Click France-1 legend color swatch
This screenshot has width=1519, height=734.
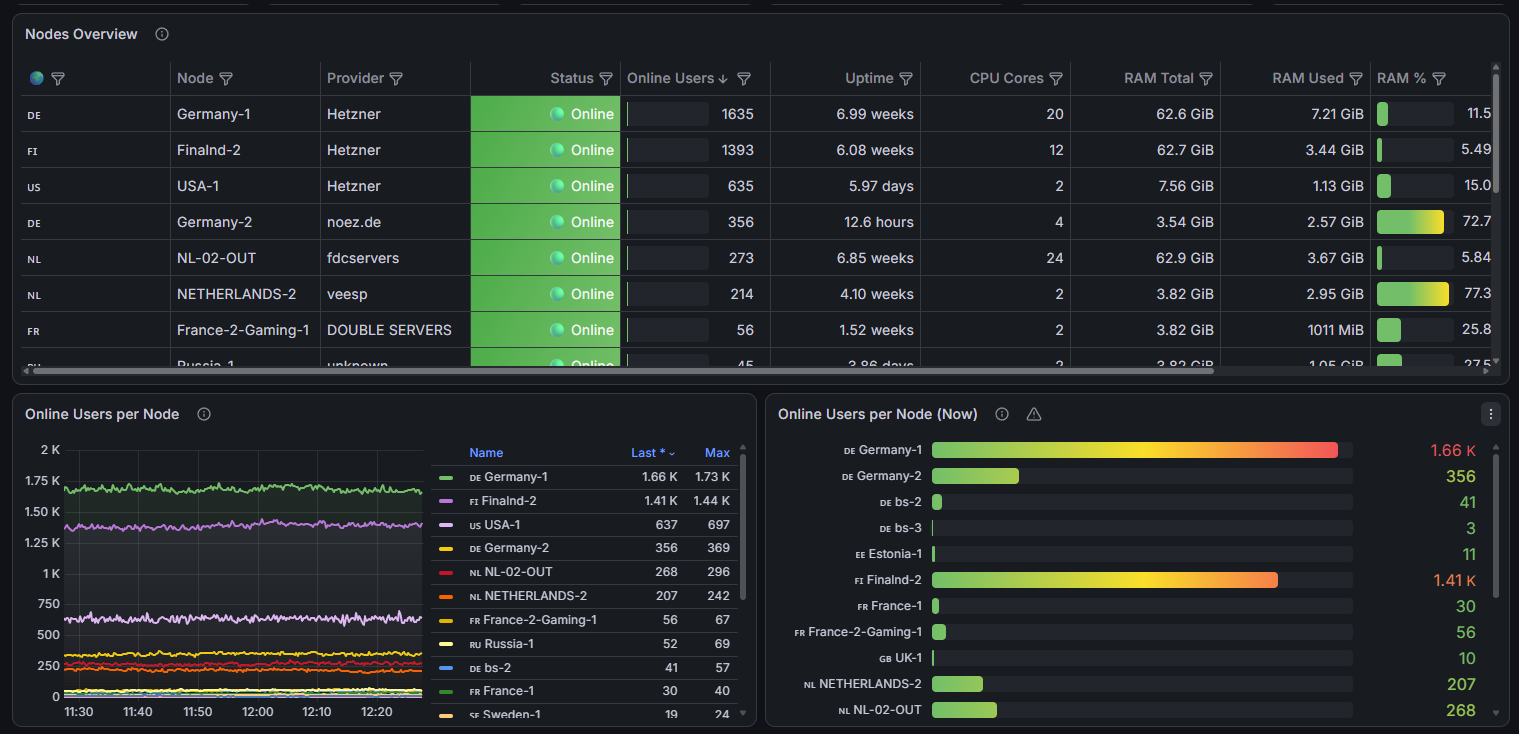[x=446, y=691]
